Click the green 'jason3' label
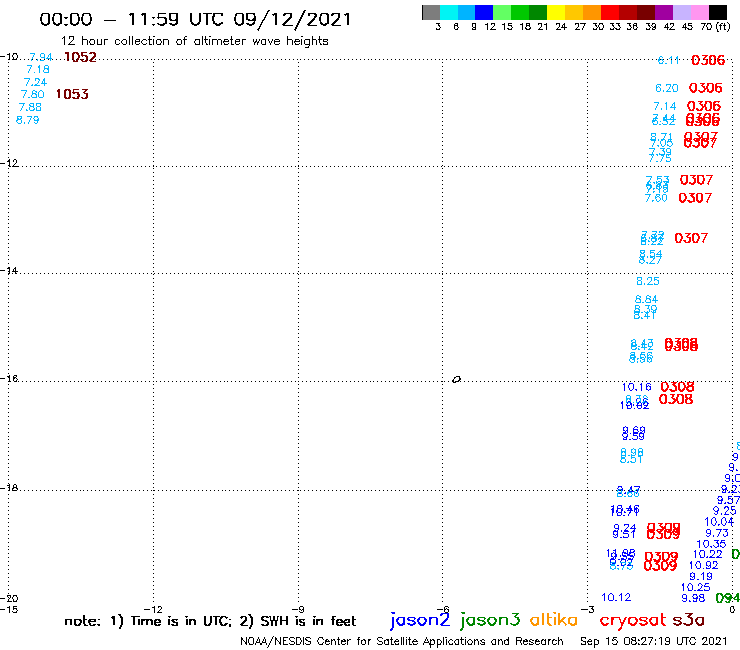 (490, 620)
